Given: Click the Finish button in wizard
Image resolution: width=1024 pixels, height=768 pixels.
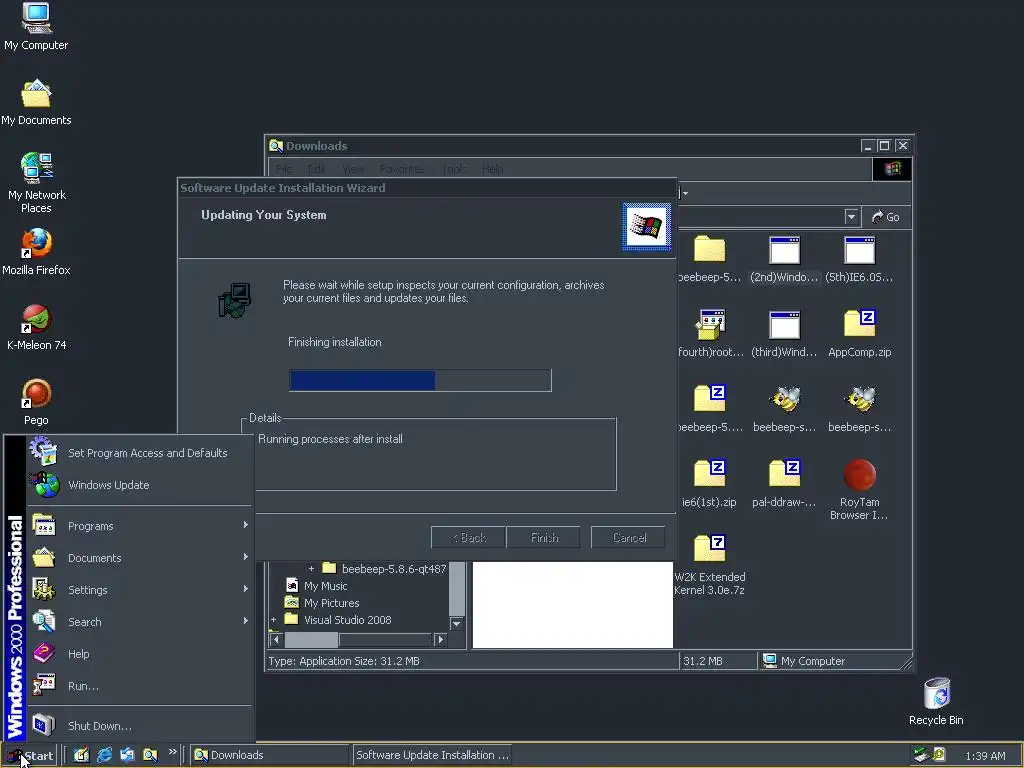Looking at the screenshot, I should pos(543,537).
